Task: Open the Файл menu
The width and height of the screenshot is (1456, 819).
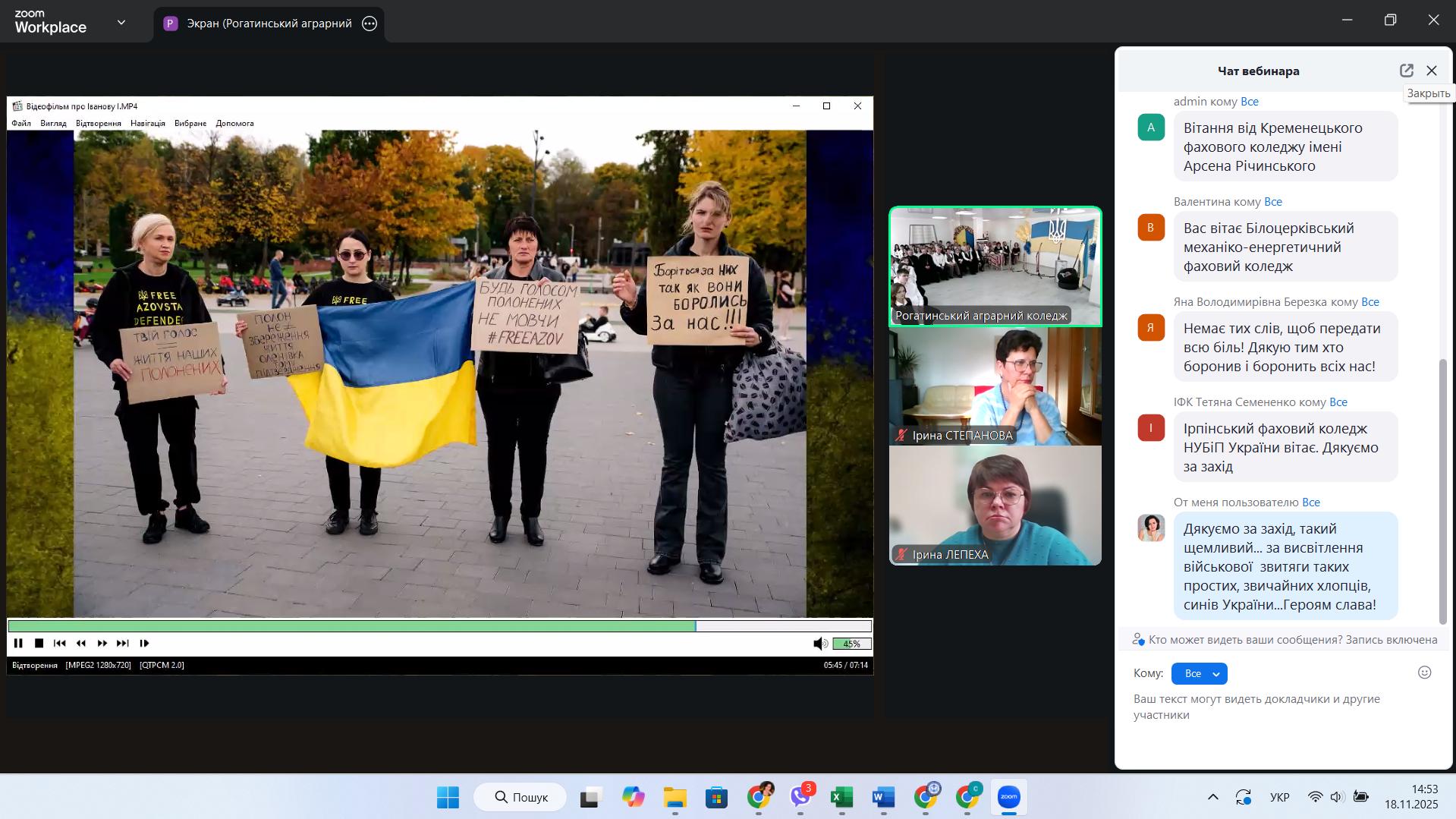Action: pyautogui.click(x=21, y=124)
